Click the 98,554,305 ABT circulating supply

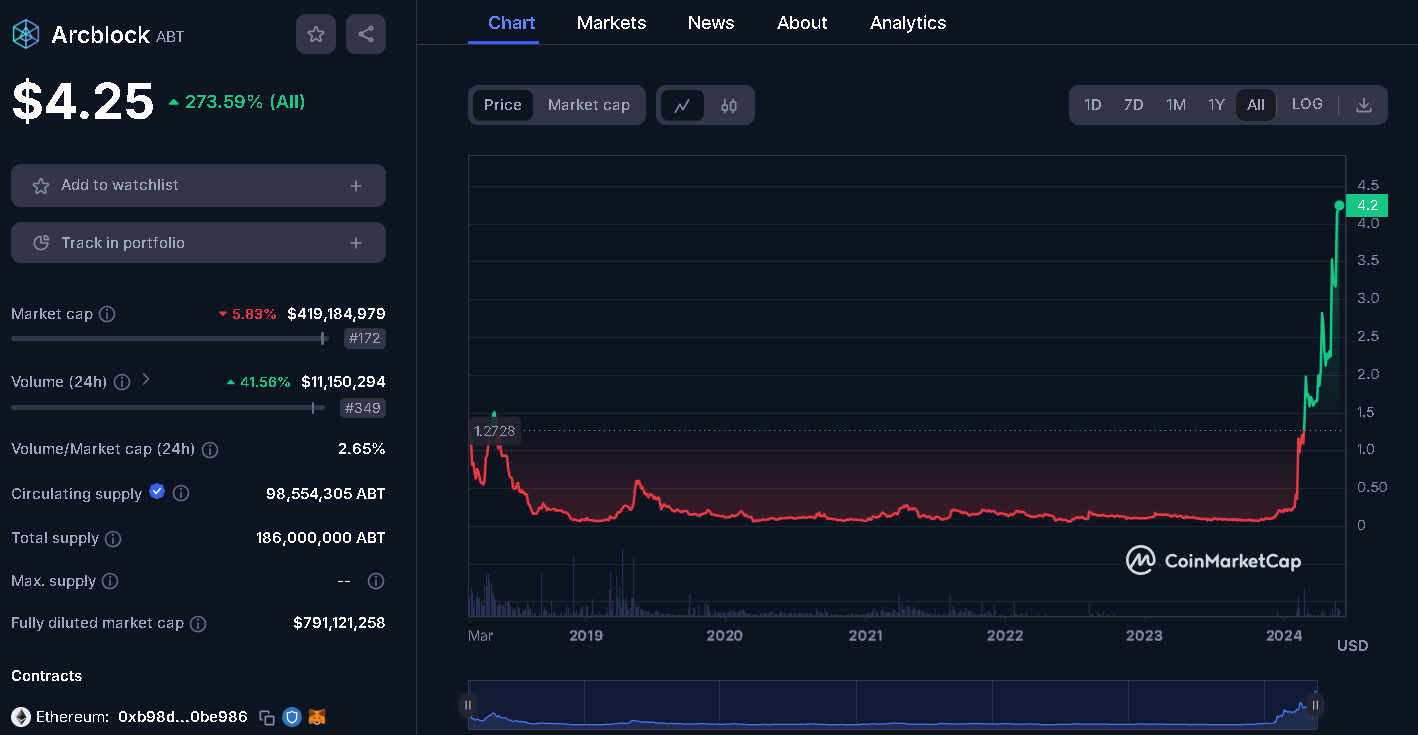(326, 494)
